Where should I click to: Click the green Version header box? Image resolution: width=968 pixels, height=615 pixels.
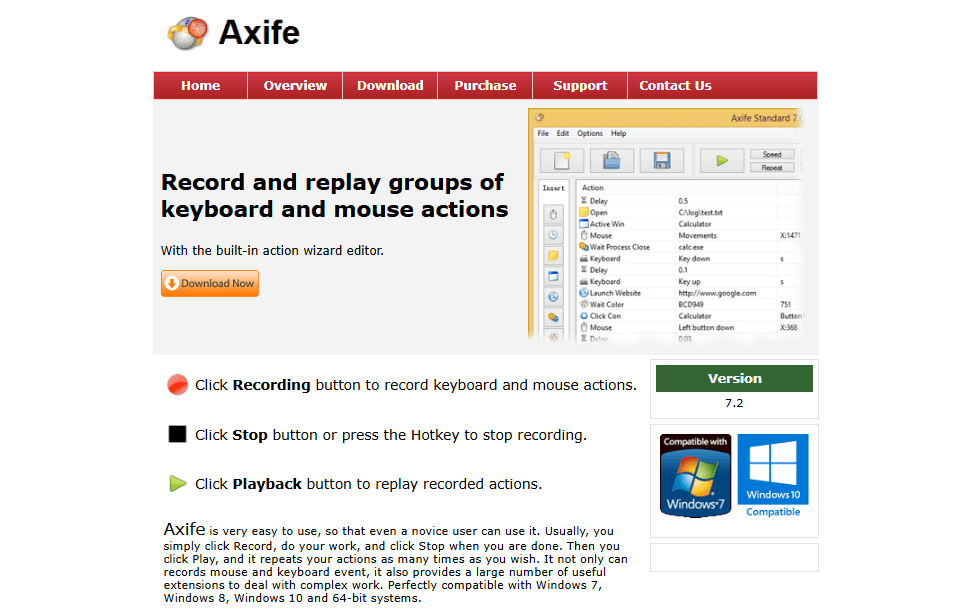click(x=734, y=379)
